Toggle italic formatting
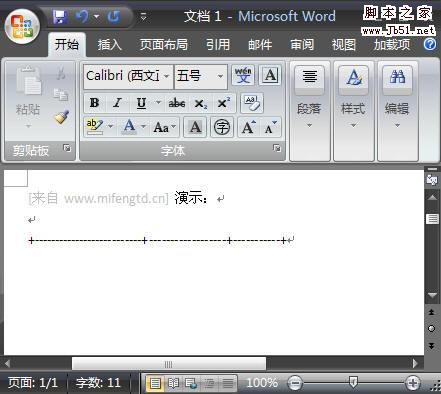441x394 pixels. 117,103
